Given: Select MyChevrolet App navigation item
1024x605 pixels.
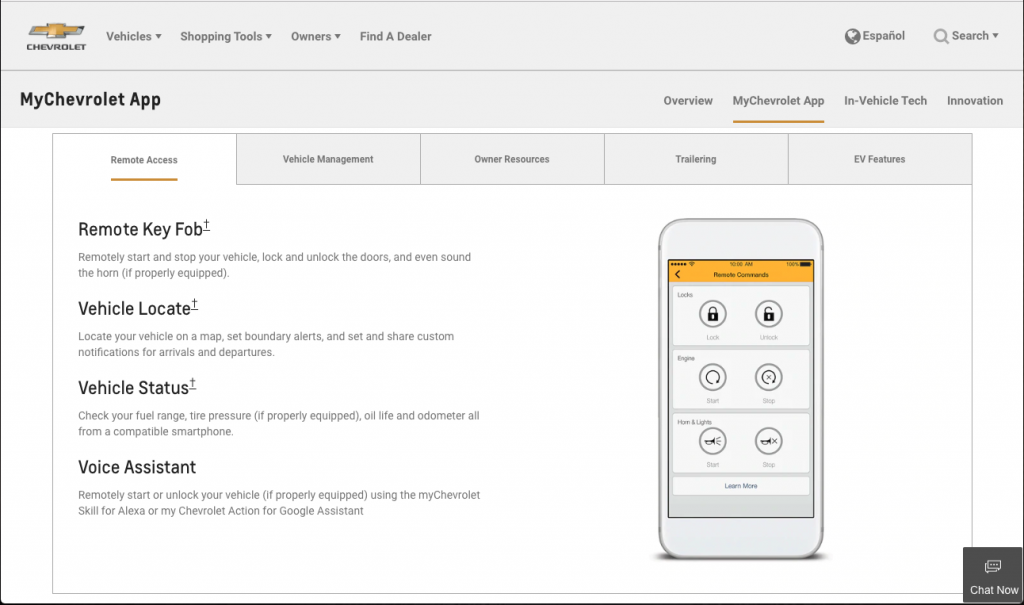Looking at the screenshot, I should pos(778,101).
